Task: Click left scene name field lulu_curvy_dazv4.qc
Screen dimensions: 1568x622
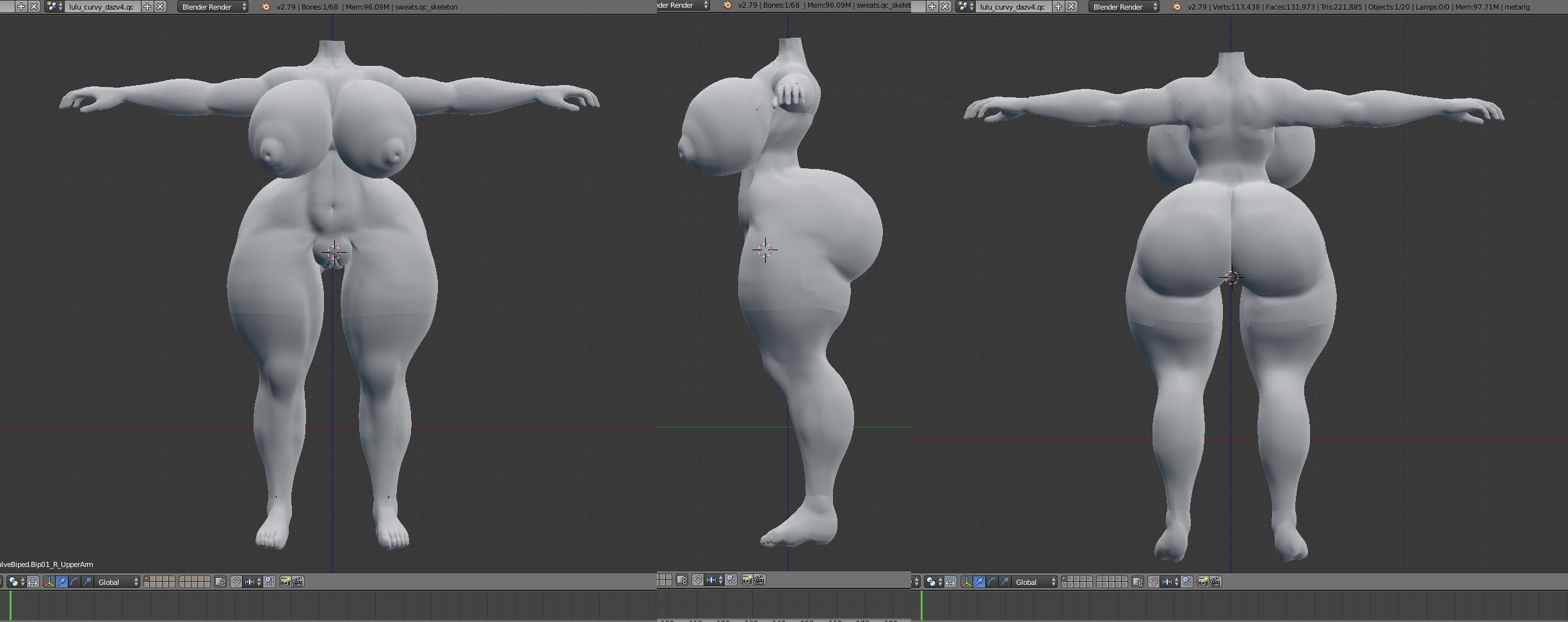Action: pos(102,6)
